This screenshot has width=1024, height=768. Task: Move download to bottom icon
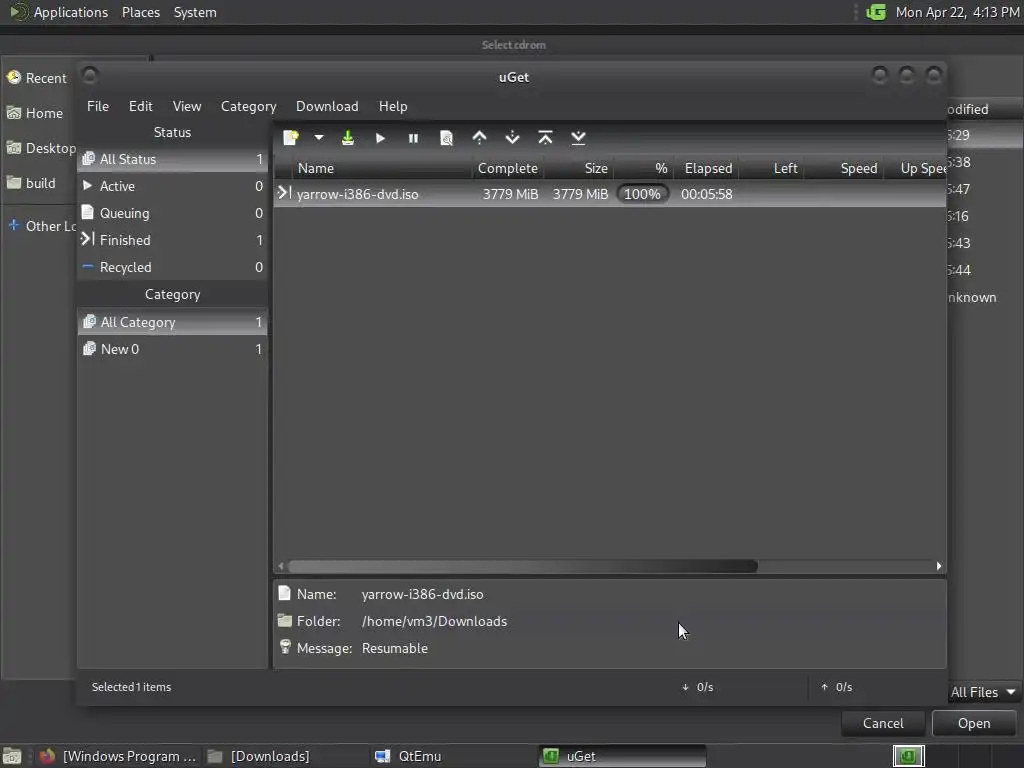579,138
